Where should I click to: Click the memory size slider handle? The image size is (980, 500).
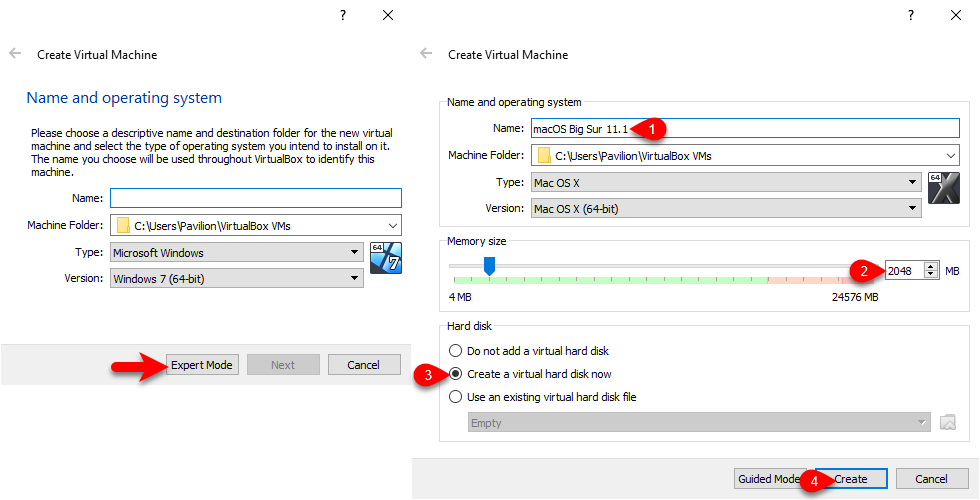pos(489,266)
